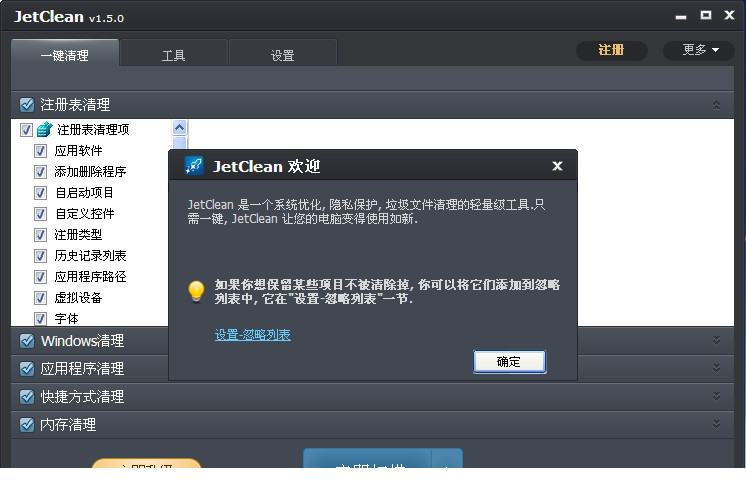Uncheck the 注册表清理项 root checkbox
Screen dimensions: 746x486
(26, 130)
